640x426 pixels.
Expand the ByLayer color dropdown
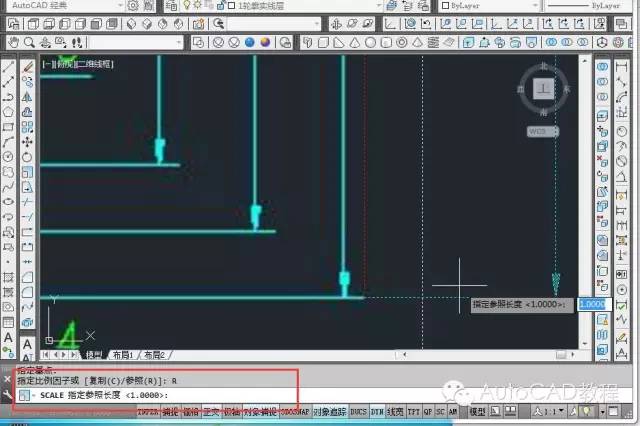[x=490, y=6]
